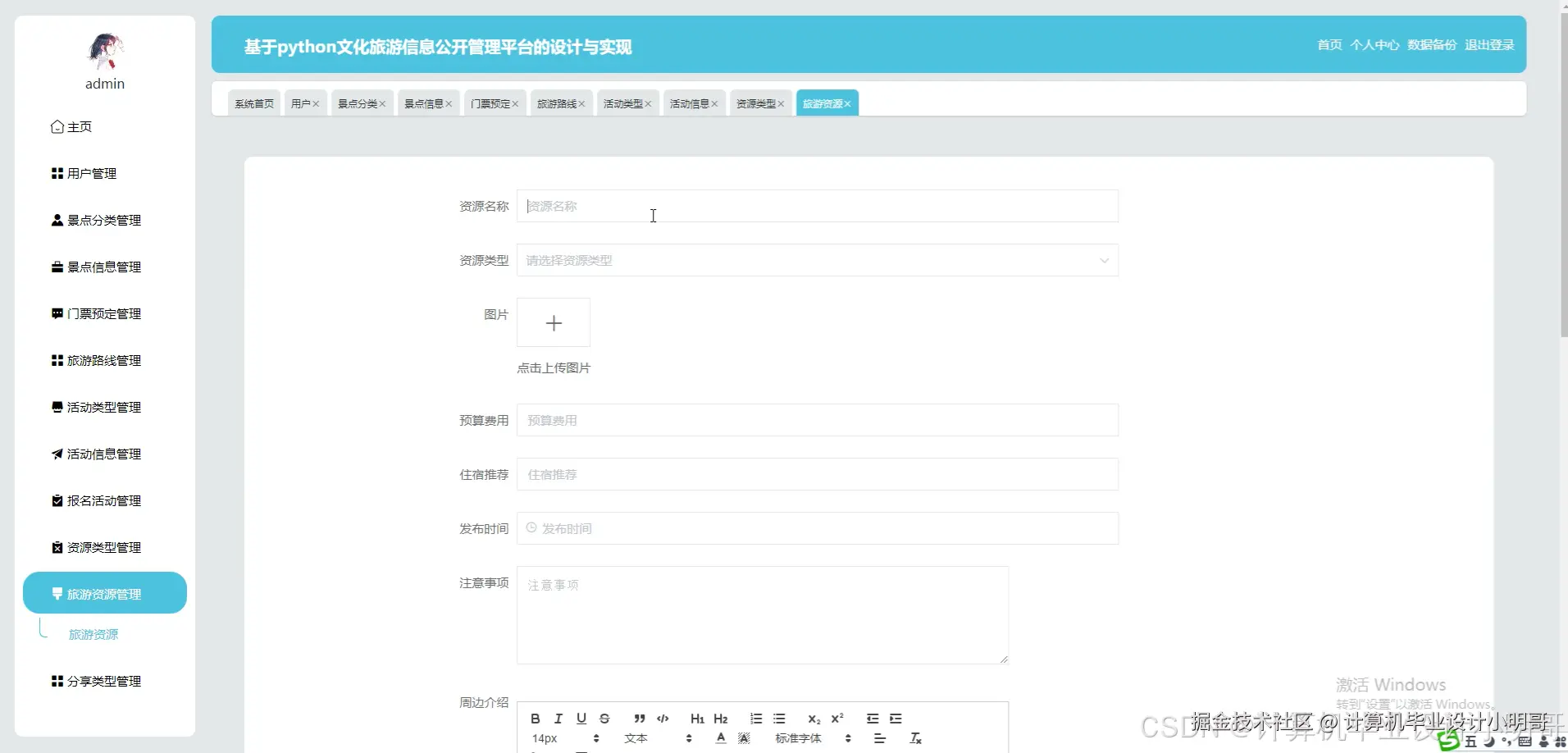Click the 资源名称 input field
The image size is (1568, 753).
[x=817, y=206]
